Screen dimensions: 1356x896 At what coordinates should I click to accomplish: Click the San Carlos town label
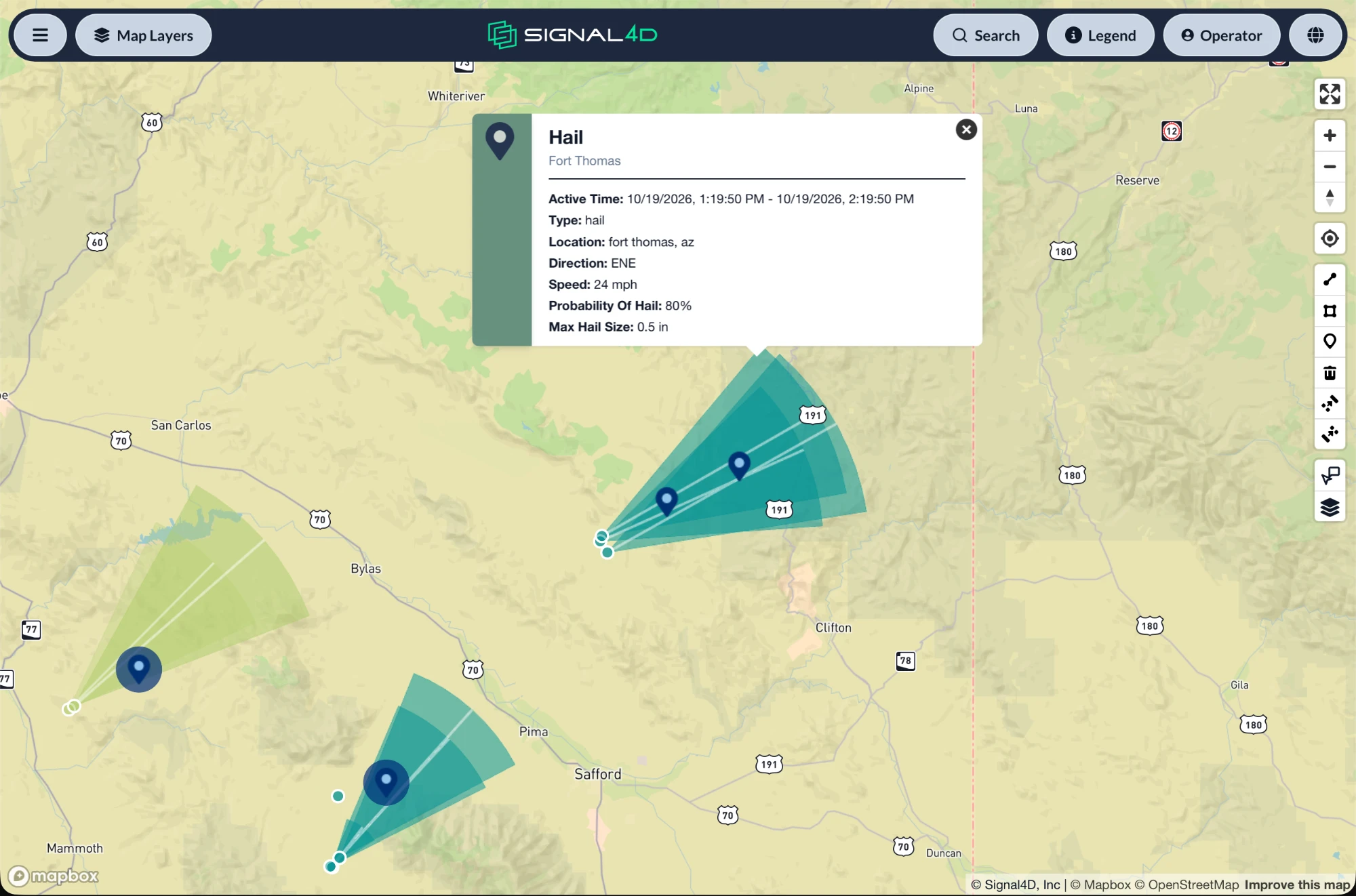181,425
